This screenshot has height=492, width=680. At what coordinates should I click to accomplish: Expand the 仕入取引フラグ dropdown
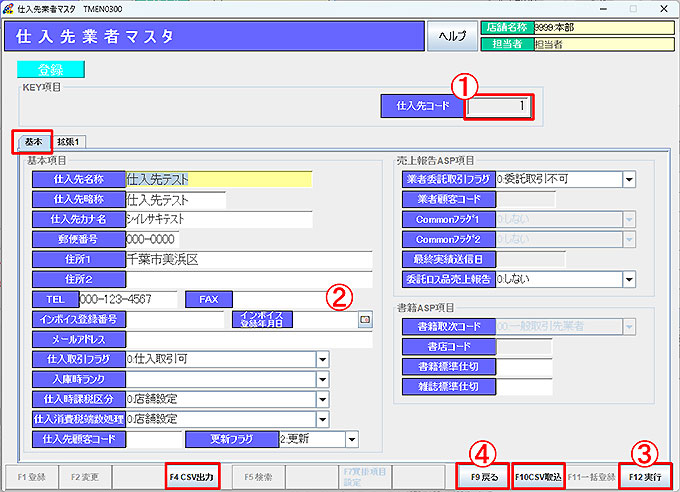click(x=323, y=359)
